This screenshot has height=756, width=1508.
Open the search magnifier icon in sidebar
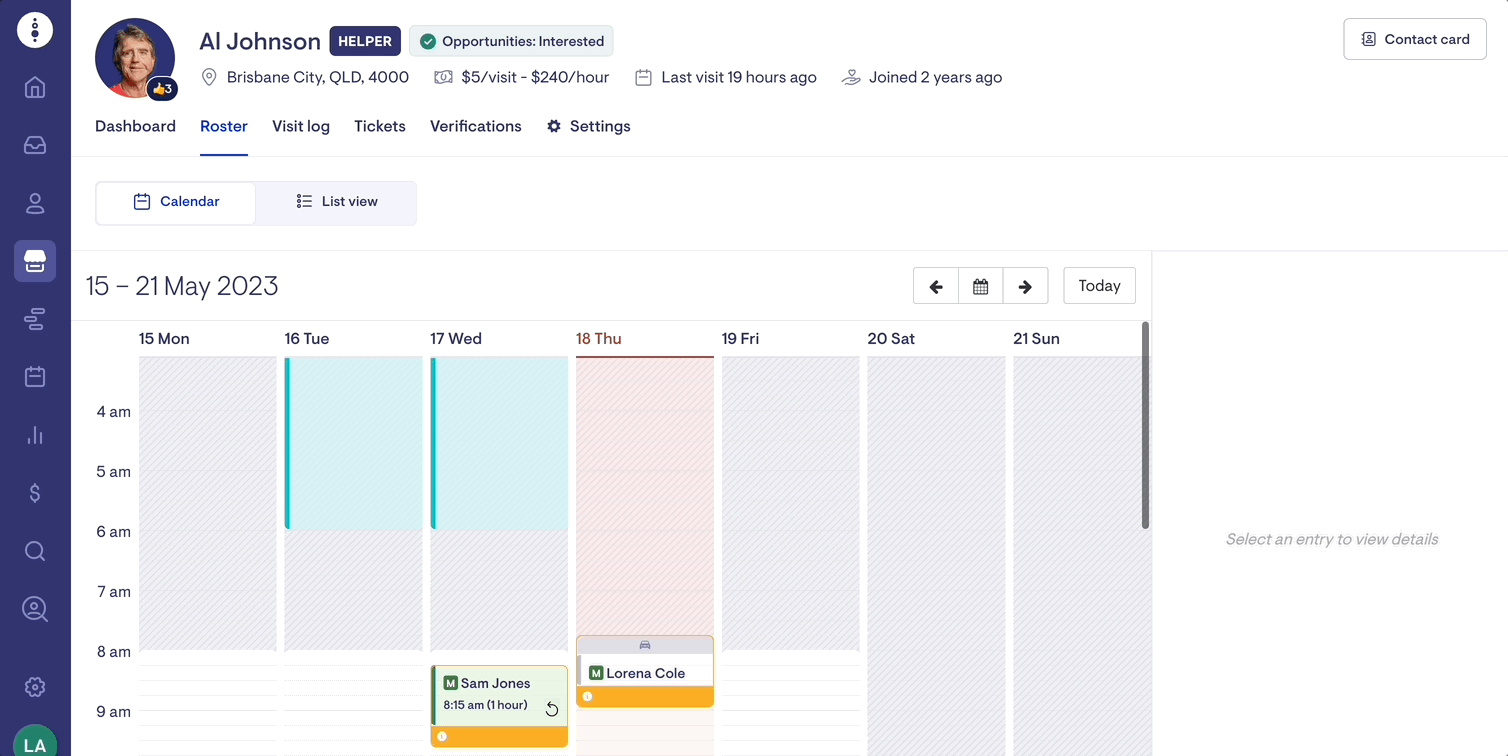(35, 551)
